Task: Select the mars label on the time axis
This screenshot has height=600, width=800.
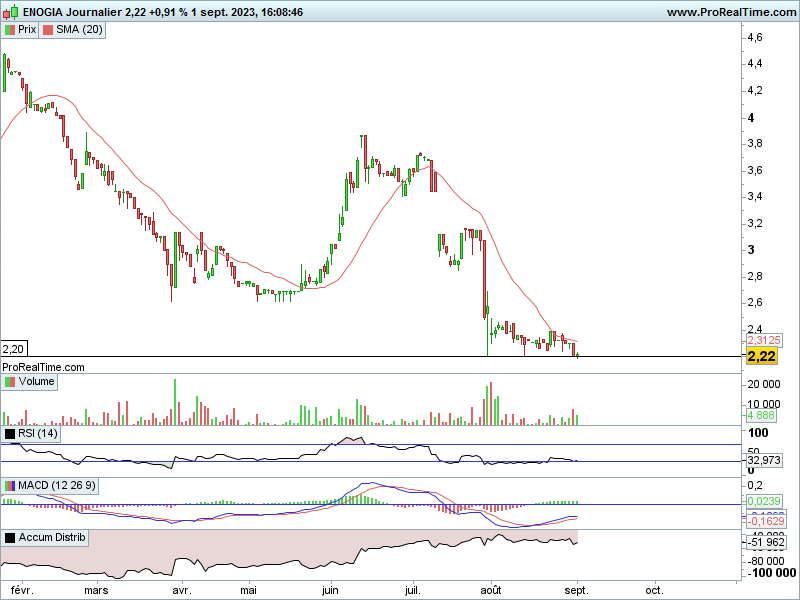Action: tap(96, 590)
